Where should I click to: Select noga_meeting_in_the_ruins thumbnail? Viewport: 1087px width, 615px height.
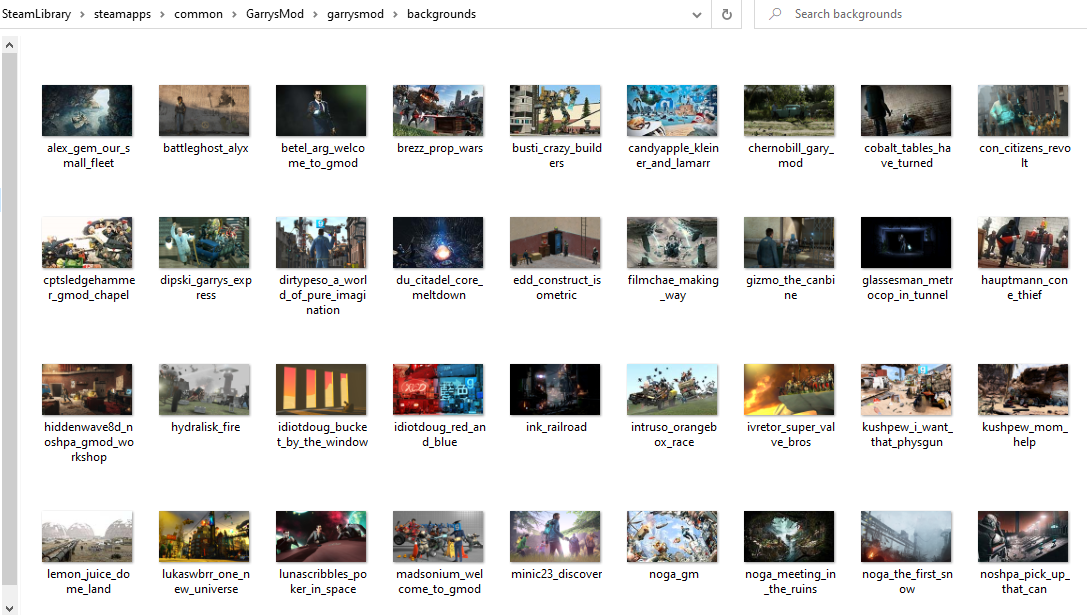tap(789, 537)
